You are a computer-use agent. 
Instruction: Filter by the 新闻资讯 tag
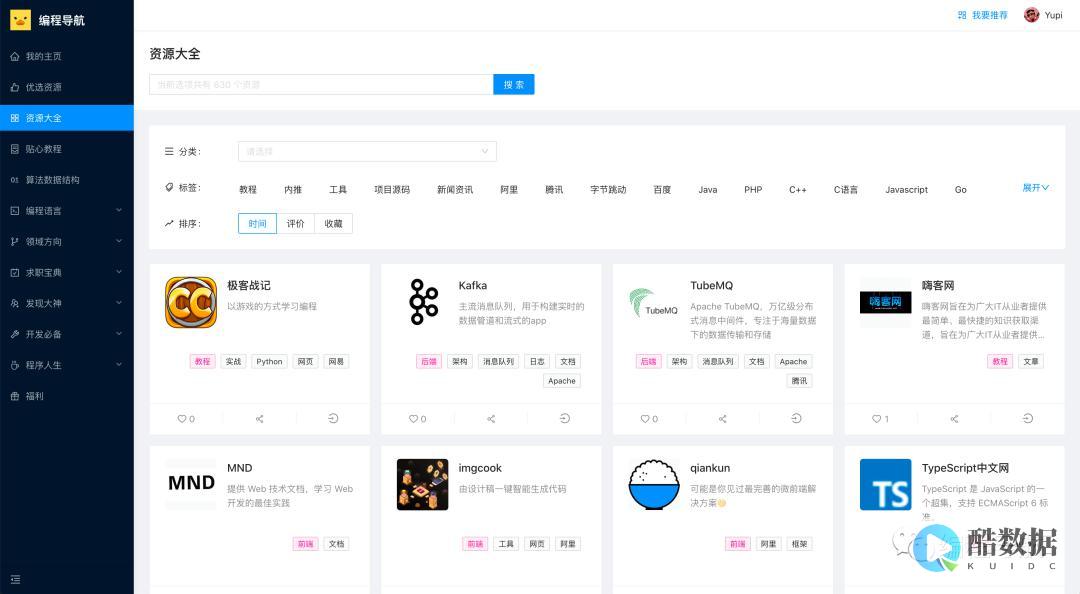point(455,190)
